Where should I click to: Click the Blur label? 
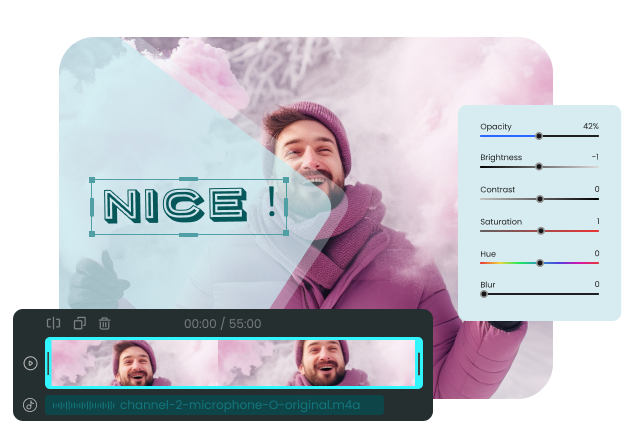click(488, 285)
